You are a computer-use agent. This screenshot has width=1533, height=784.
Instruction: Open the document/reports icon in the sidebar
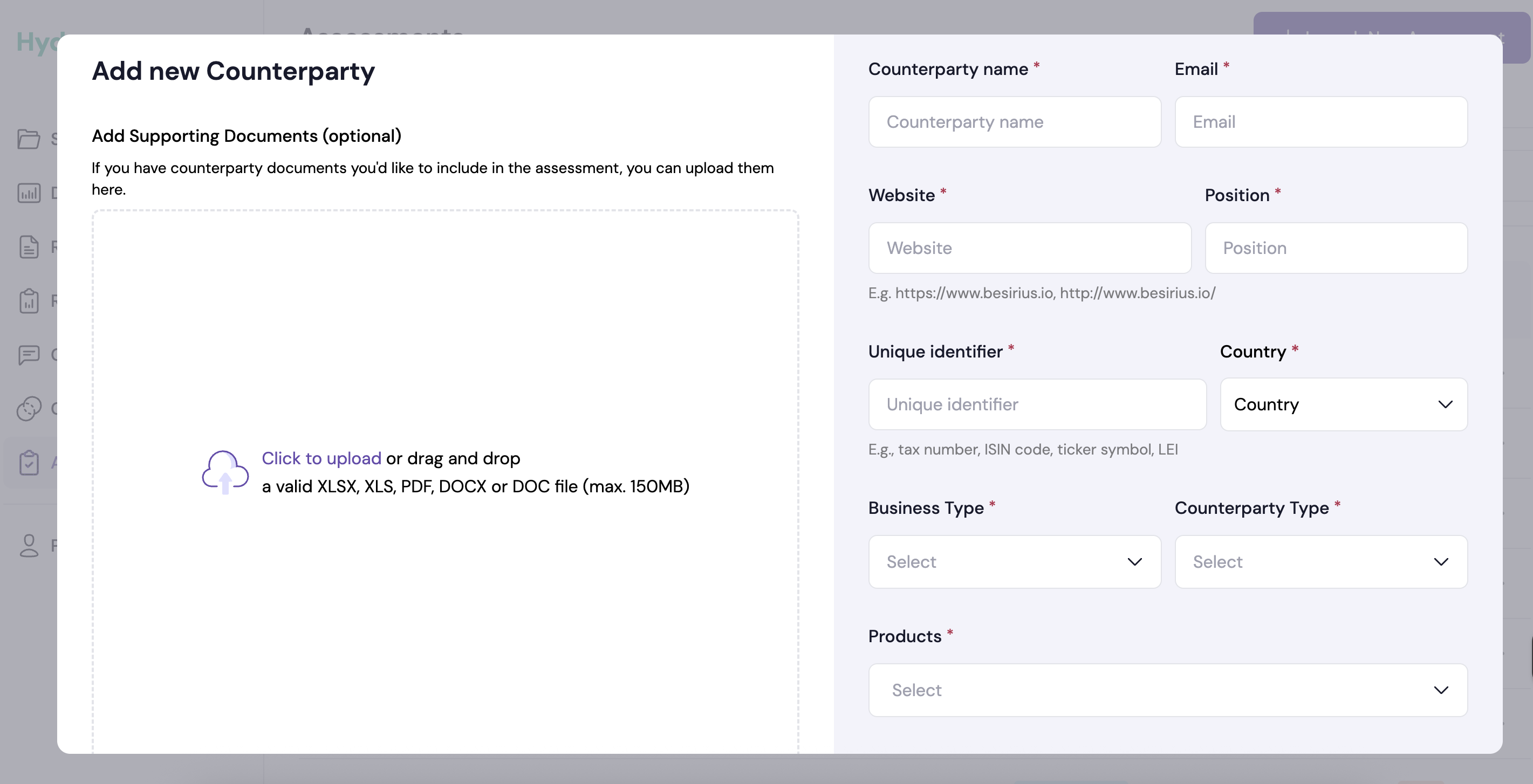30,247
